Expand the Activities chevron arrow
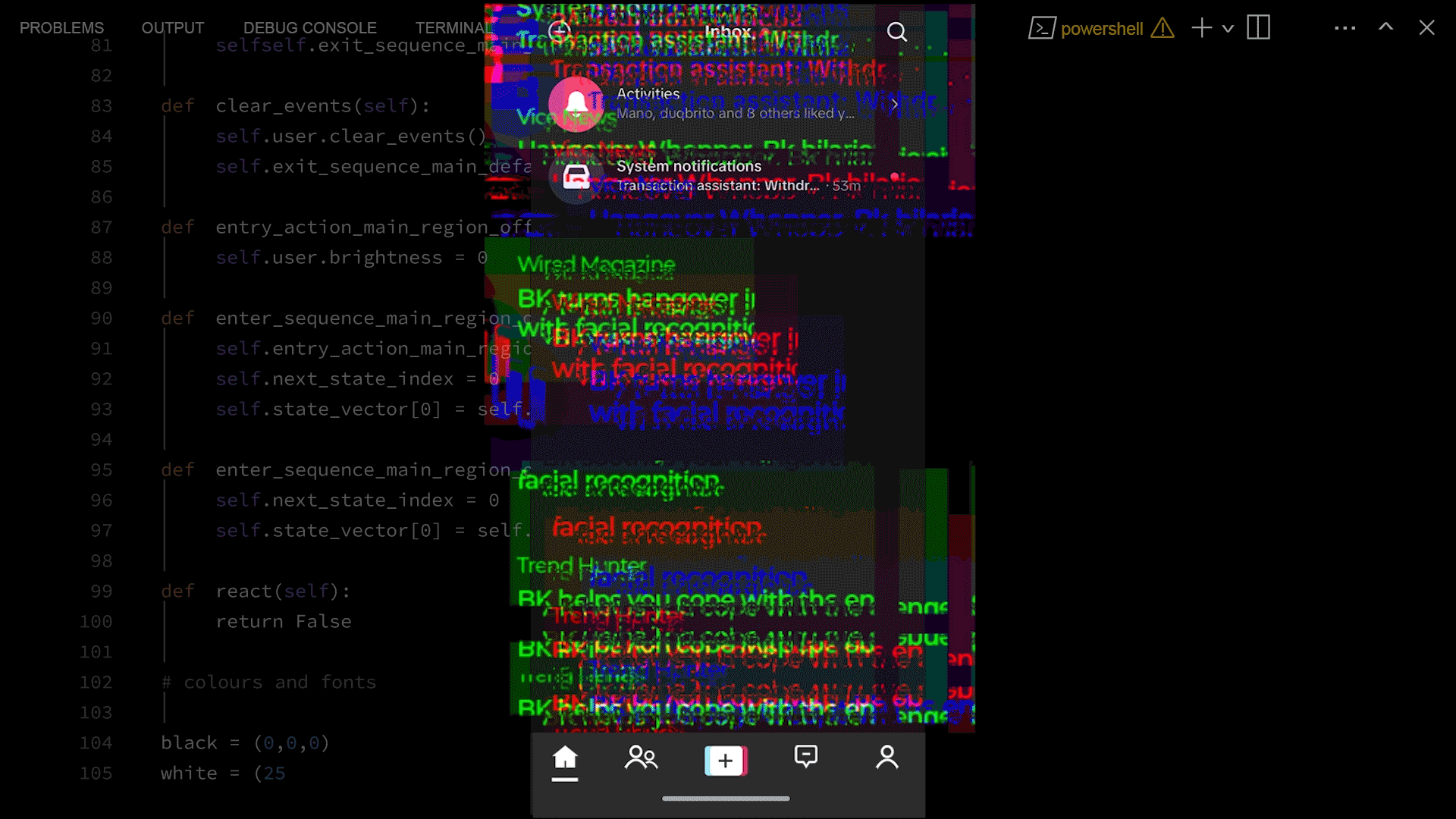This screenshot has height=819, width=1456. tap(895, 104)
